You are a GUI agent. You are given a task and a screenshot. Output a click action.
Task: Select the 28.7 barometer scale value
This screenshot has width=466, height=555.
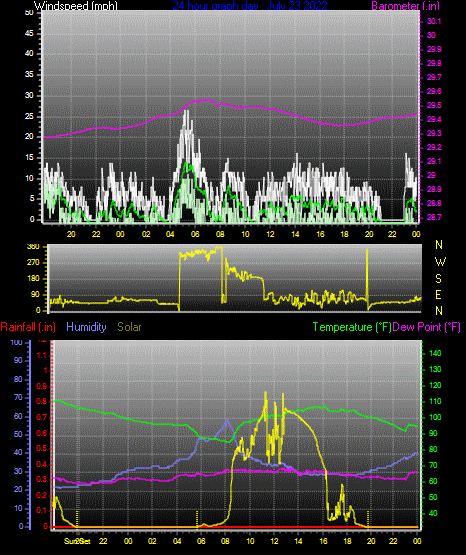pyautogui.click(x=434, y=217)
